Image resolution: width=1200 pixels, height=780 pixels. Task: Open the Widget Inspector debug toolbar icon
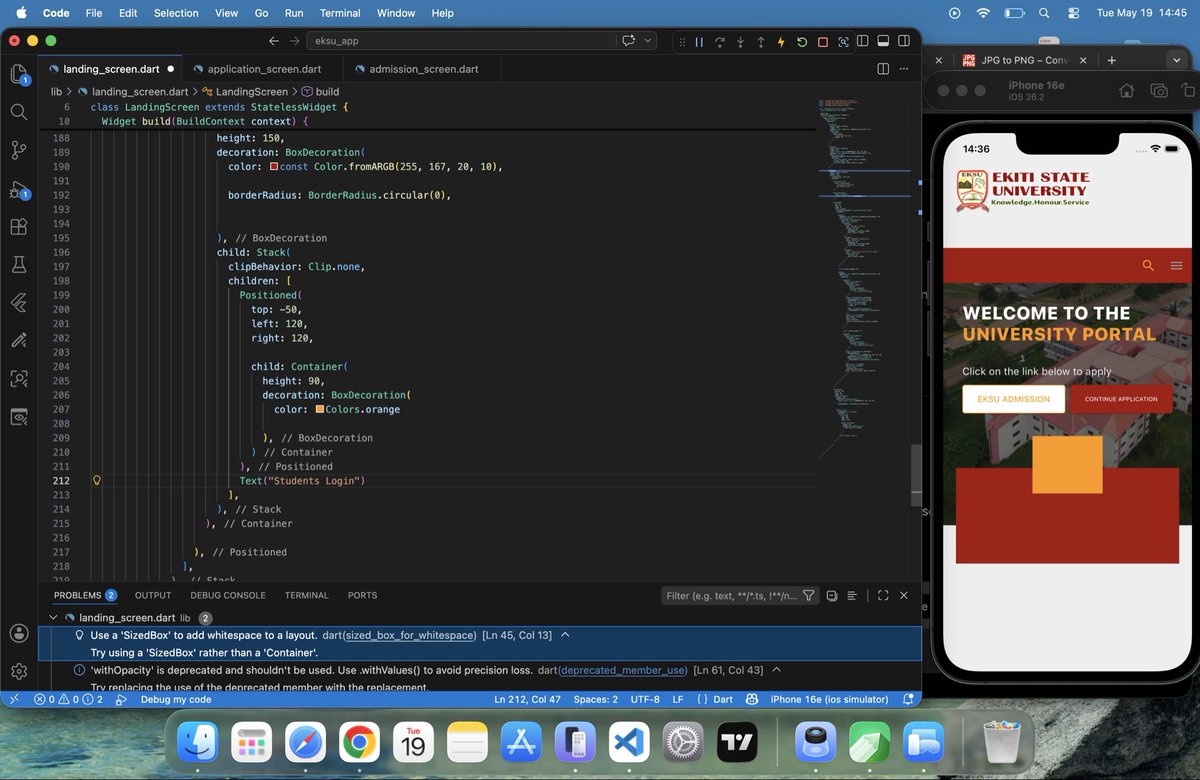point(844,41)
